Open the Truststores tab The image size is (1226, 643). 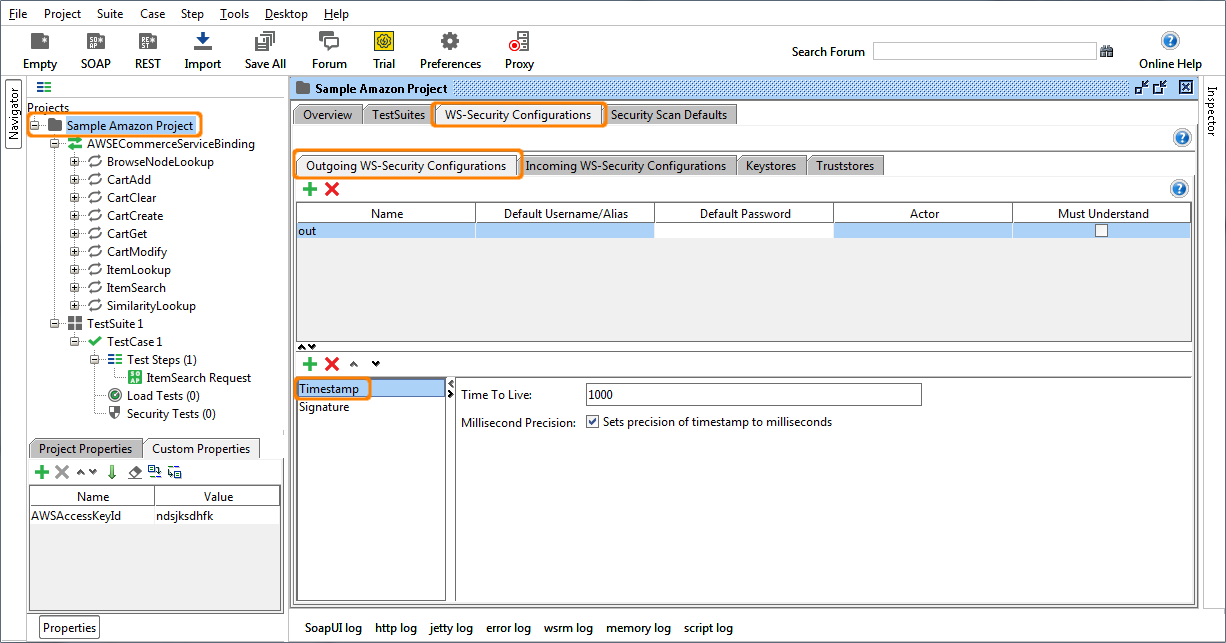click(x=845, y=166)
